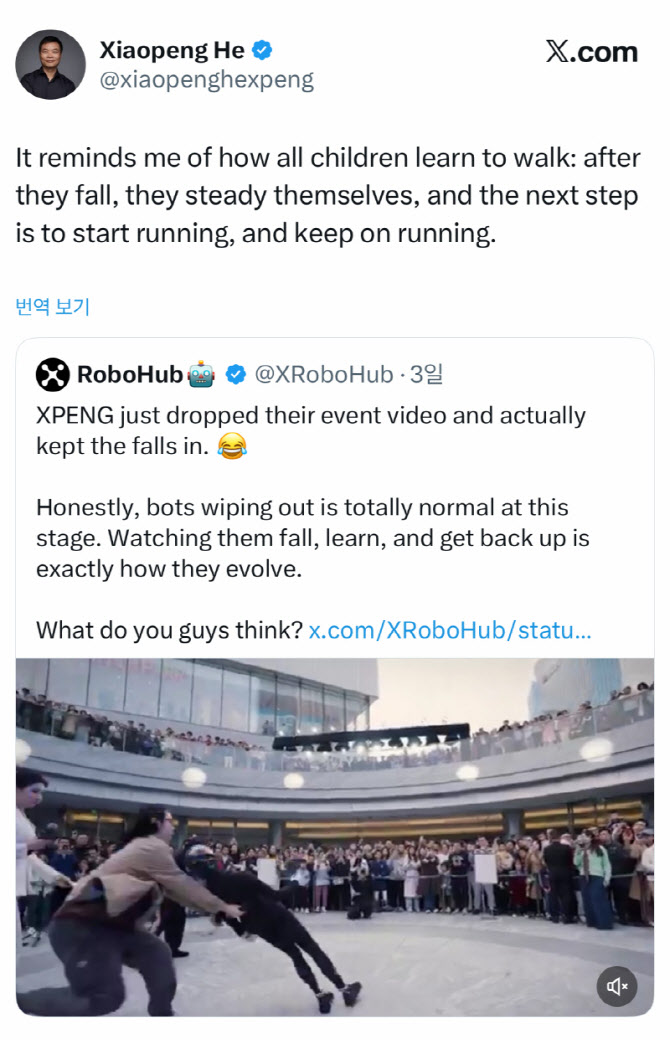Click RoboHub's blue verified checkmark
The image size is (670, 1040).
click(235, 375)
